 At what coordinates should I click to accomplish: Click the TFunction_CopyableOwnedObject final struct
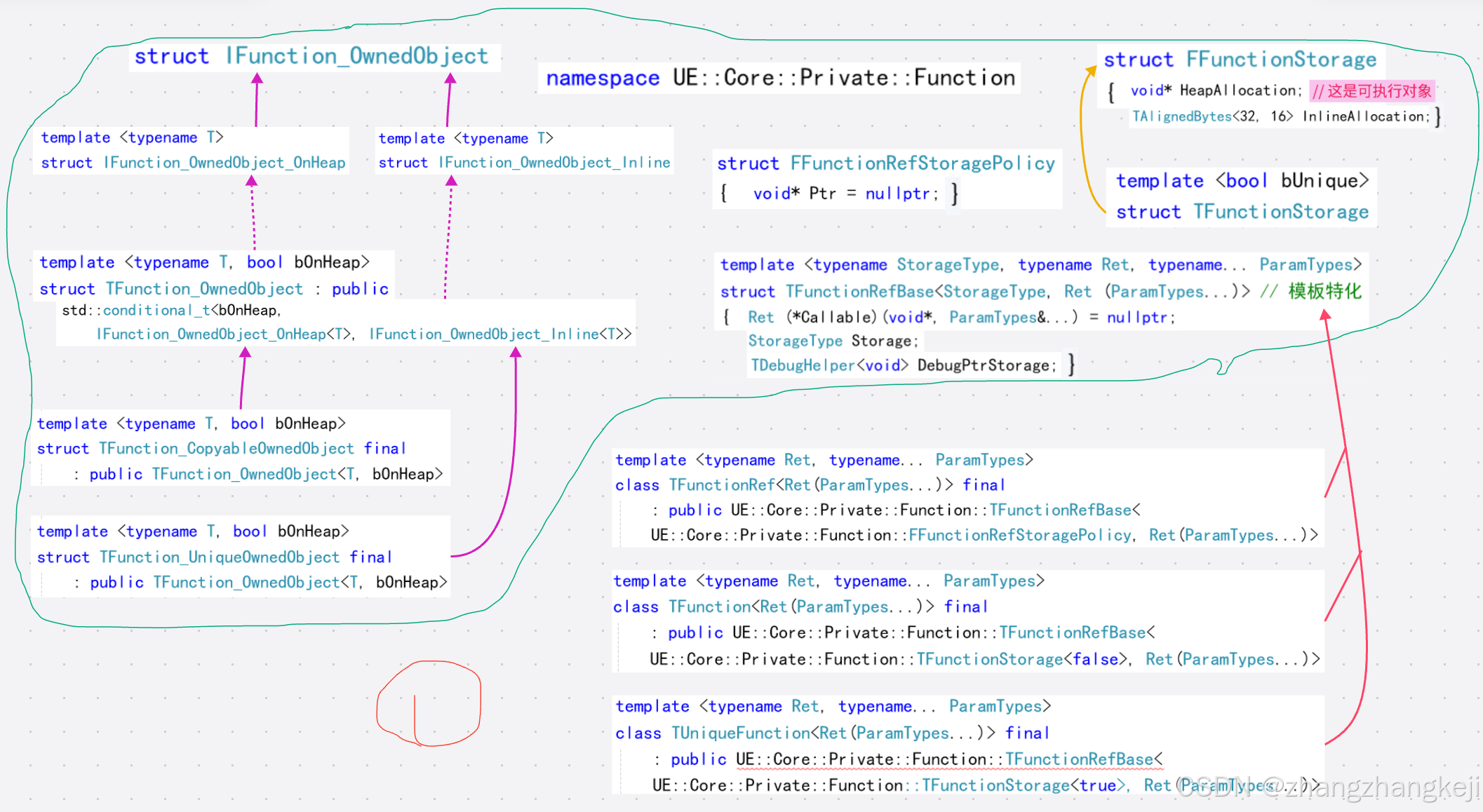pyautogui.click(x=221, y=449)
